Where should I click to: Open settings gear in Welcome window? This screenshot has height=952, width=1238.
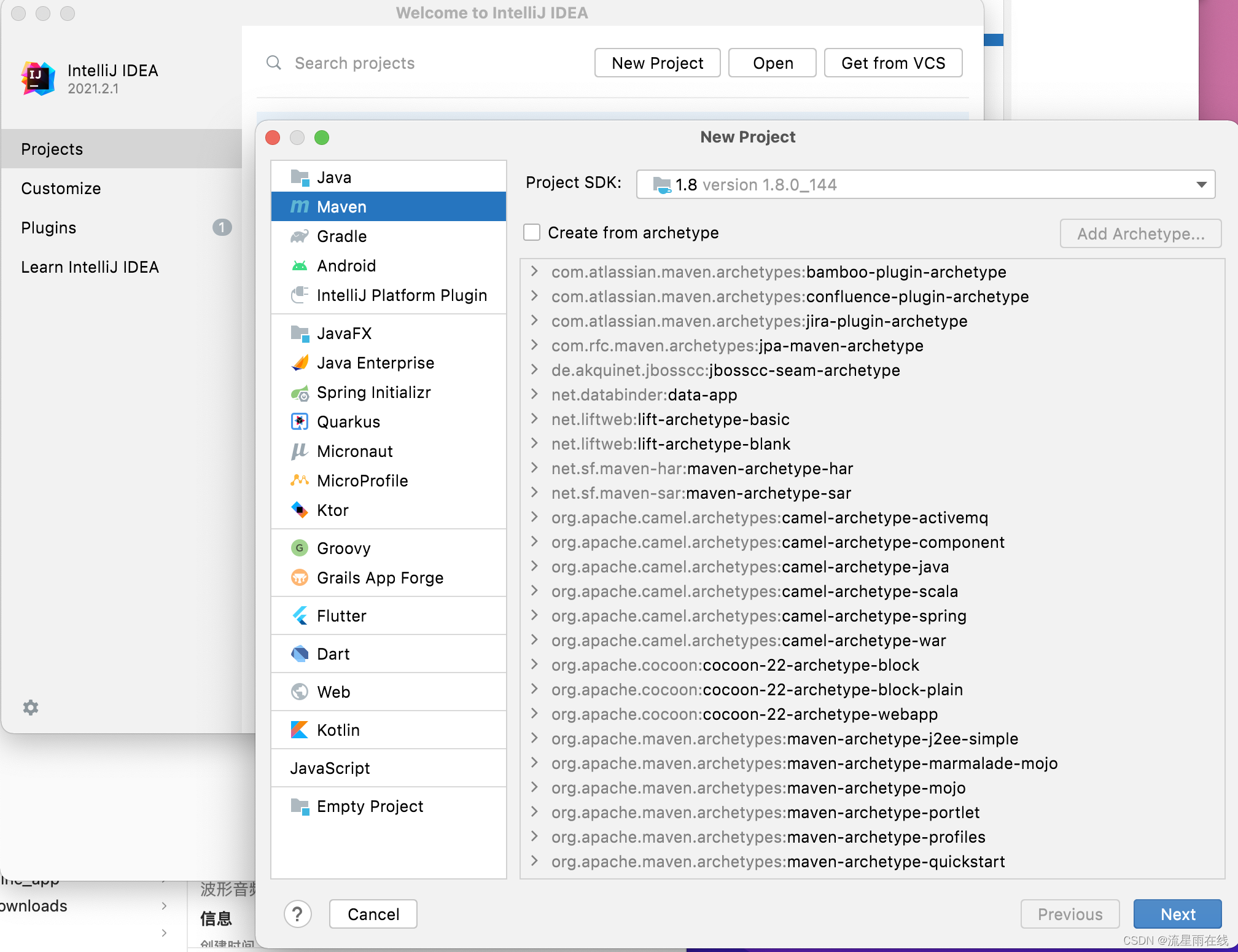[x=31, y=708]
